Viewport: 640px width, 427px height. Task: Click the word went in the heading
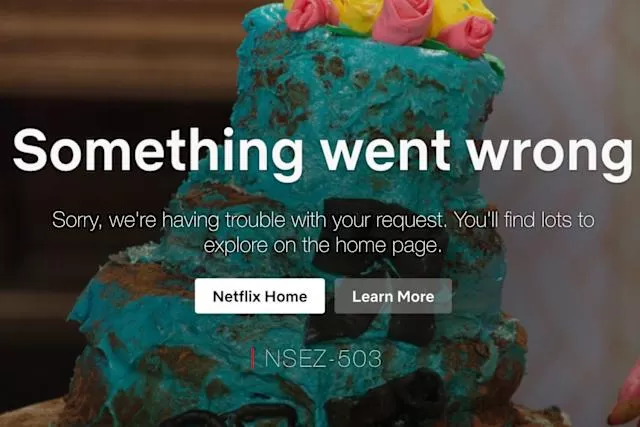click(386, 150)
